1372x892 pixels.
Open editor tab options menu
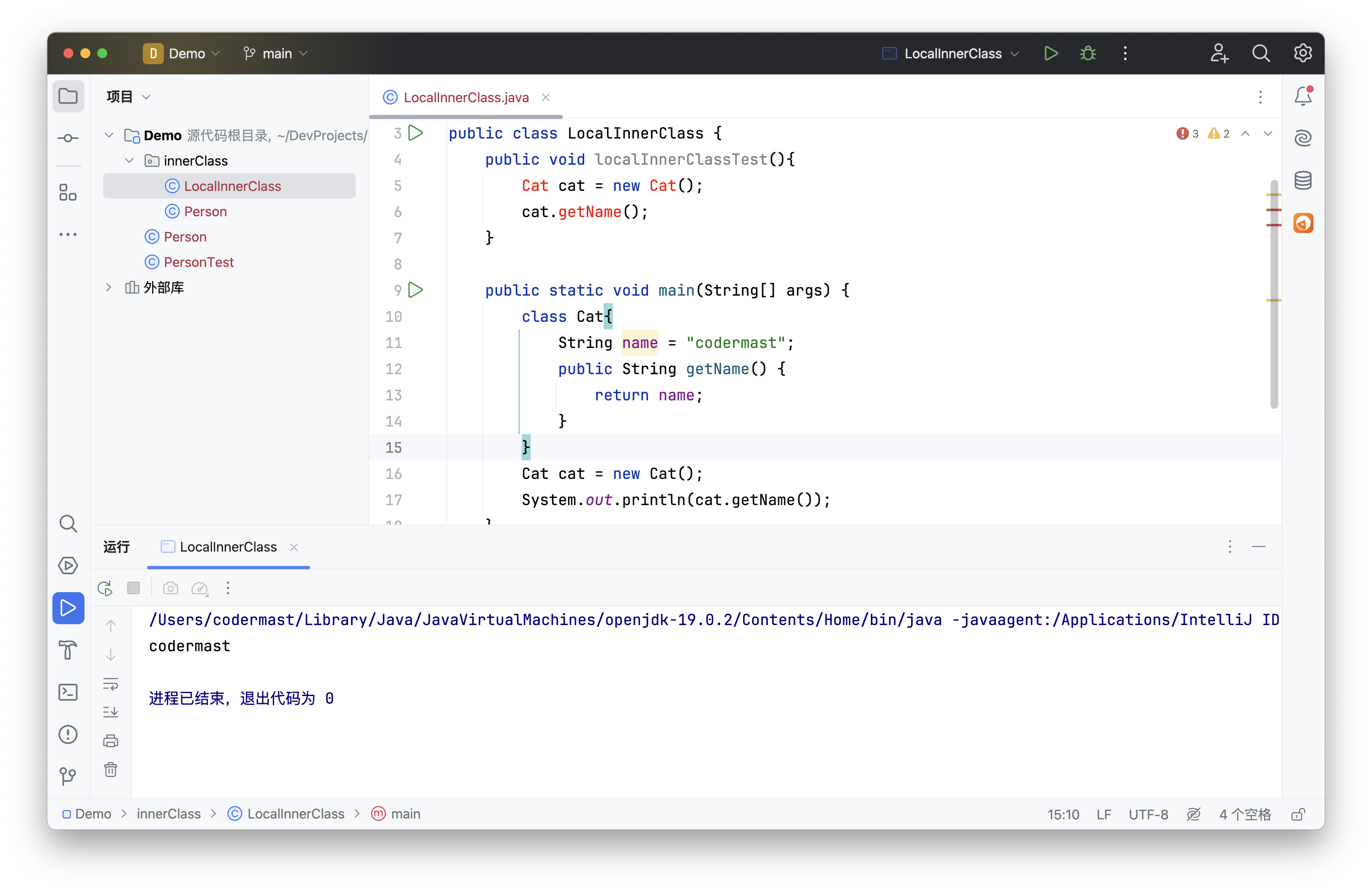tap(1260, 97)
